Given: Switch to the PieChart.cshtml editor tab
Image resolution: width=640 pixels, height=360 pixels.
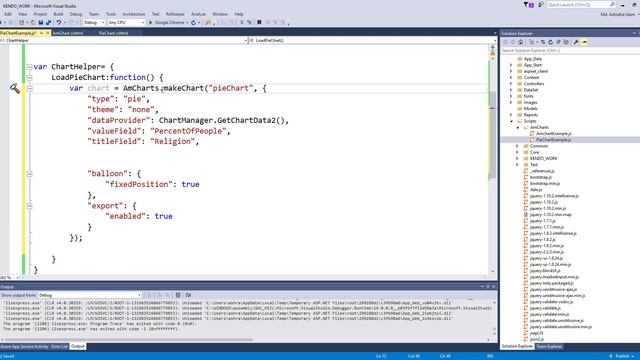Looking at the screenshot, I should click(x=113, y=33).
